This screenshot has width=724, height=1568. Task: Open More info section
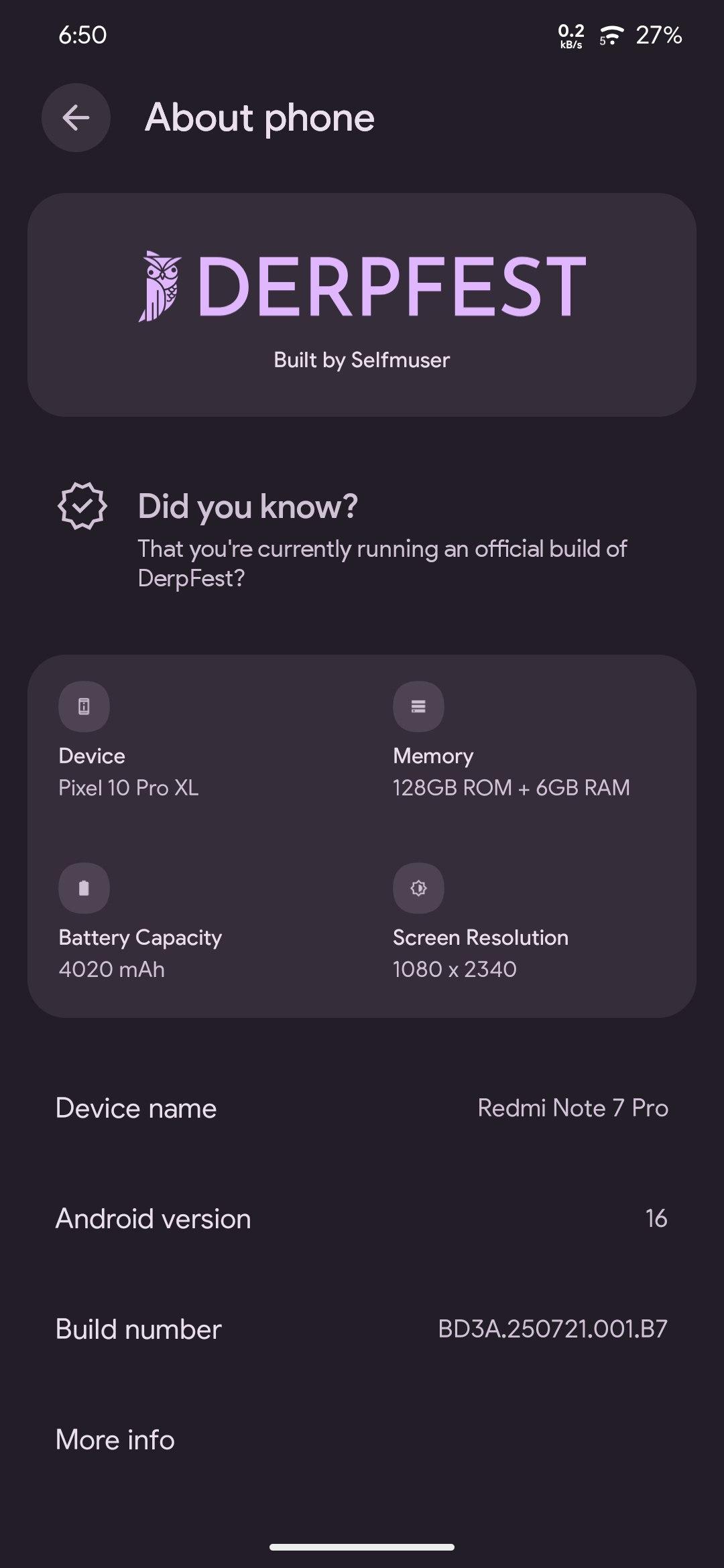pos(362,1440)
